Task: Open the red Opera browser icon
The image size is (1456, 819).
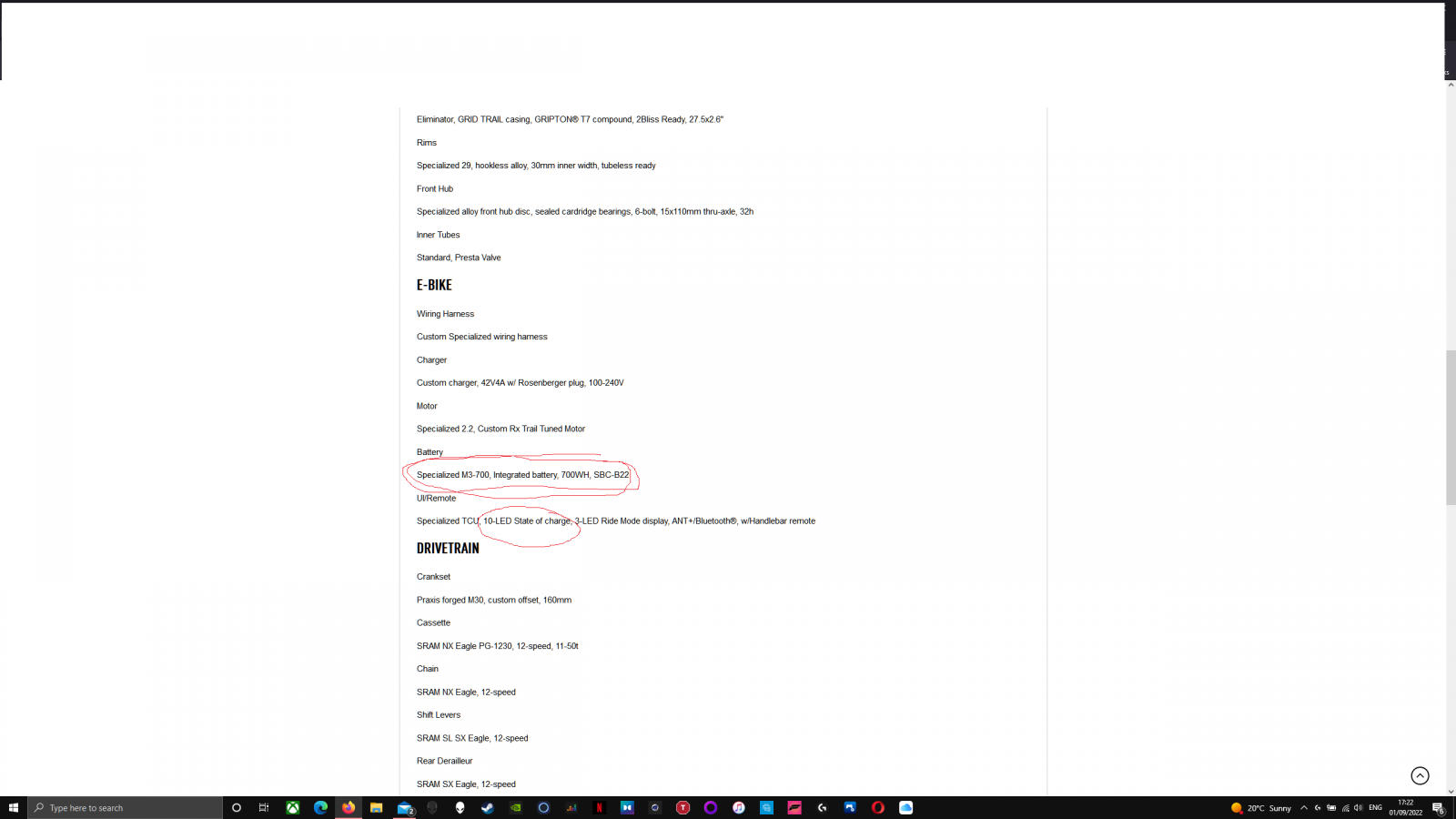Action: pos(878,807)
